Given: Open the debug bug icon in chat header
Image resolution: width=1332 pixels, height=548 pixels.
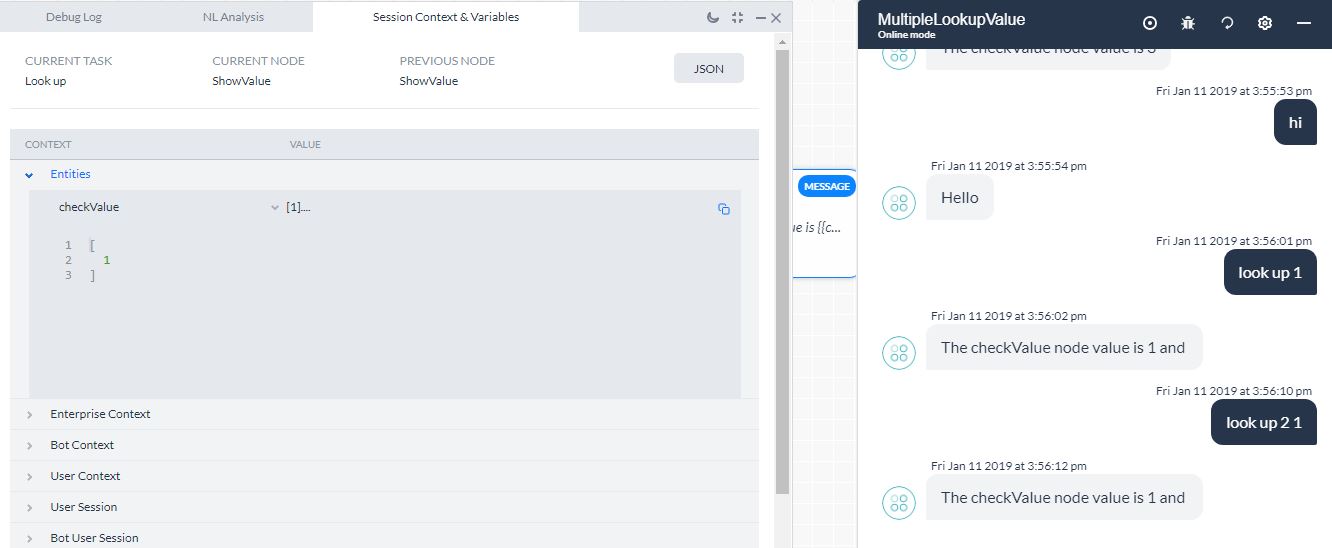Looking at the screenshot, I should pos(1188,23).
